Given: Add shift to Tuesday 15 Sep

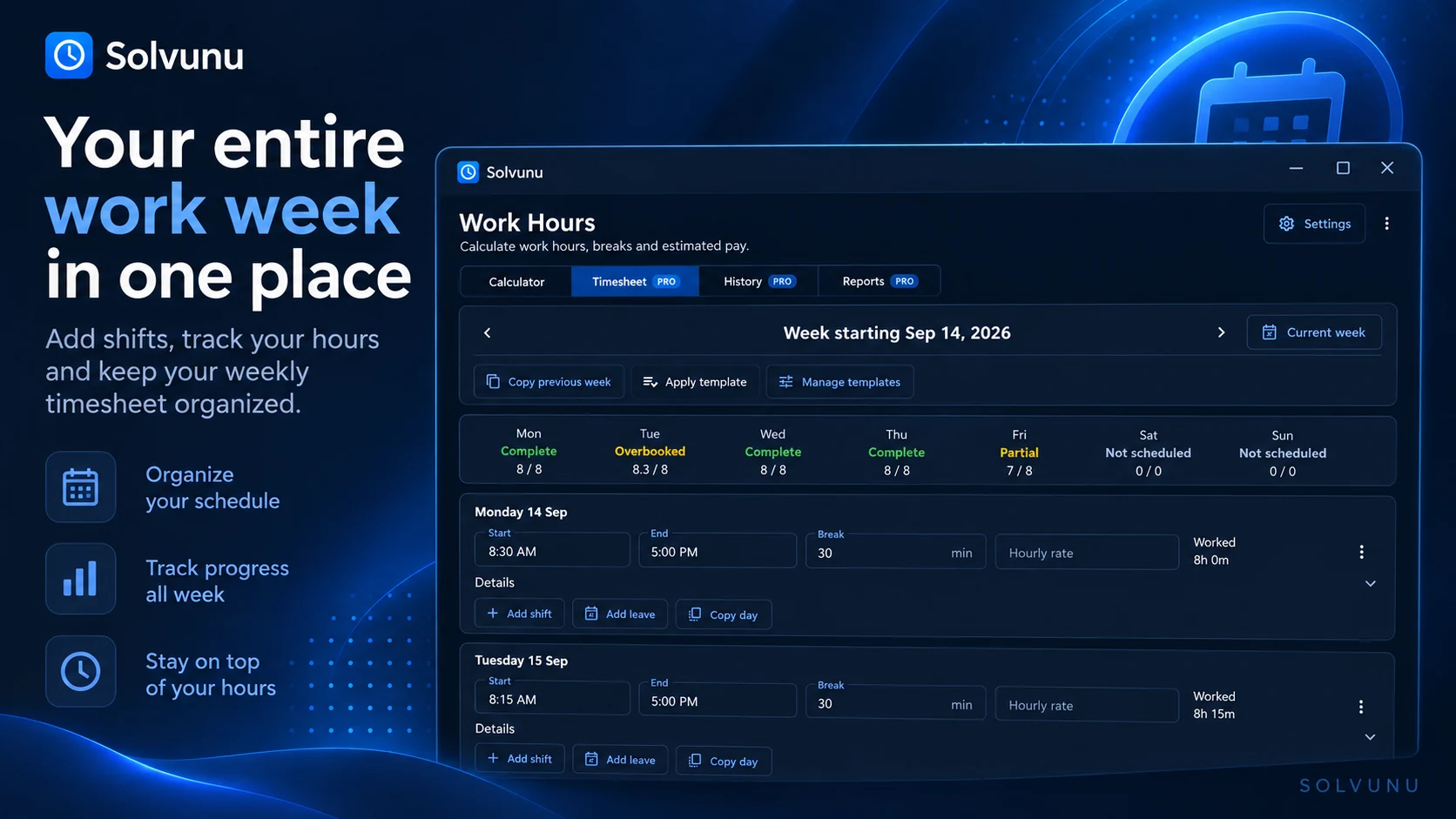Looking at the screenshot, I should [x=520, y=759].
